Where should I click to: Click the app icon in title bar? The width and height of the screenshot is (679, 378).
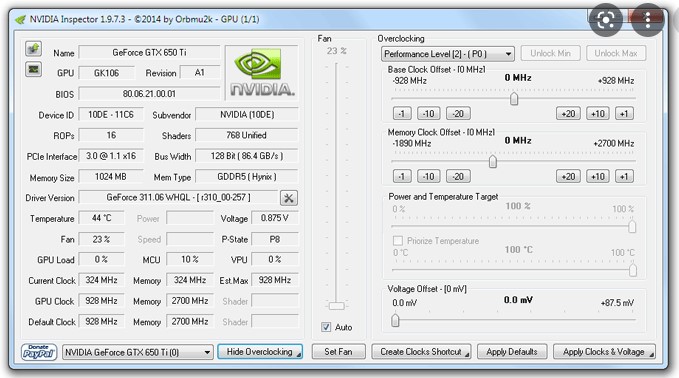(20, 19)
